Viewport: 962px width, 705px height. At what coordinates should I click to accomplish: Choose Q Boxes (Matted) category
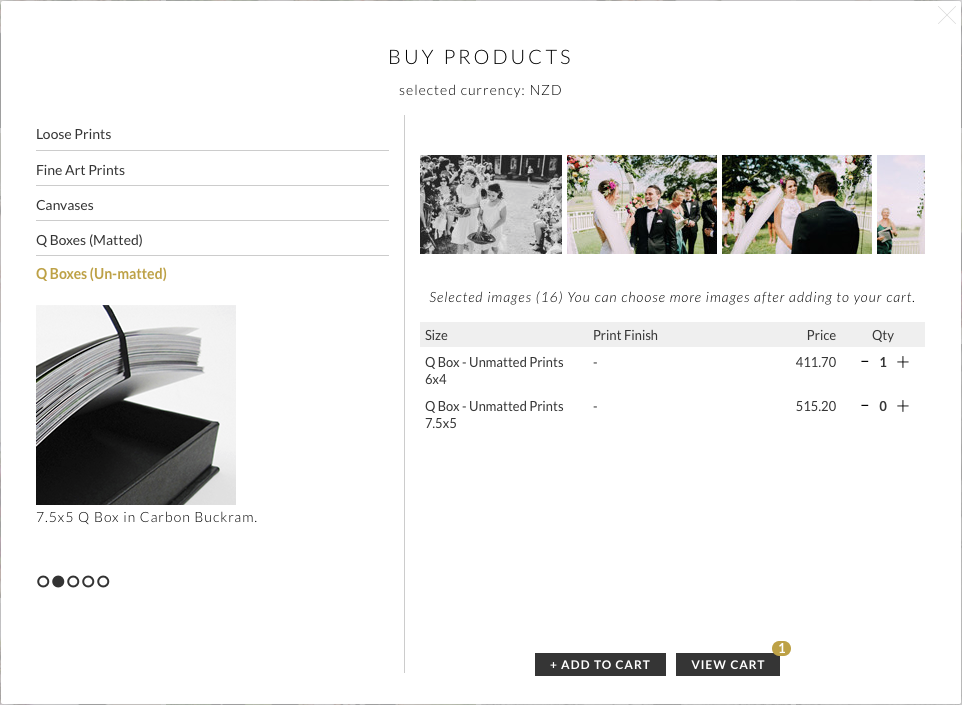(89, 240)
